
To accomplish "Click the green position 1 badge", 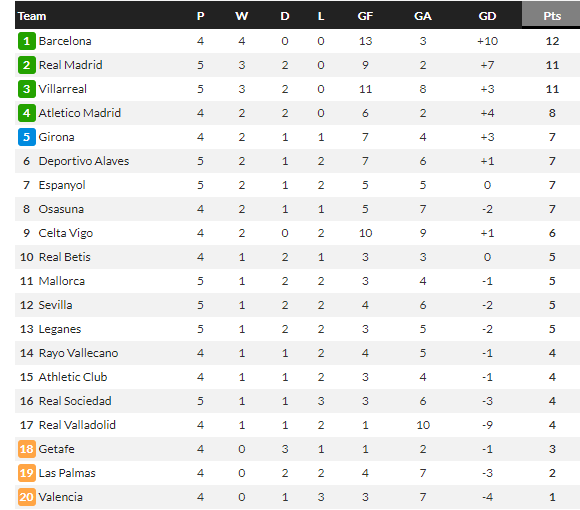I will [x=27, y=41].
